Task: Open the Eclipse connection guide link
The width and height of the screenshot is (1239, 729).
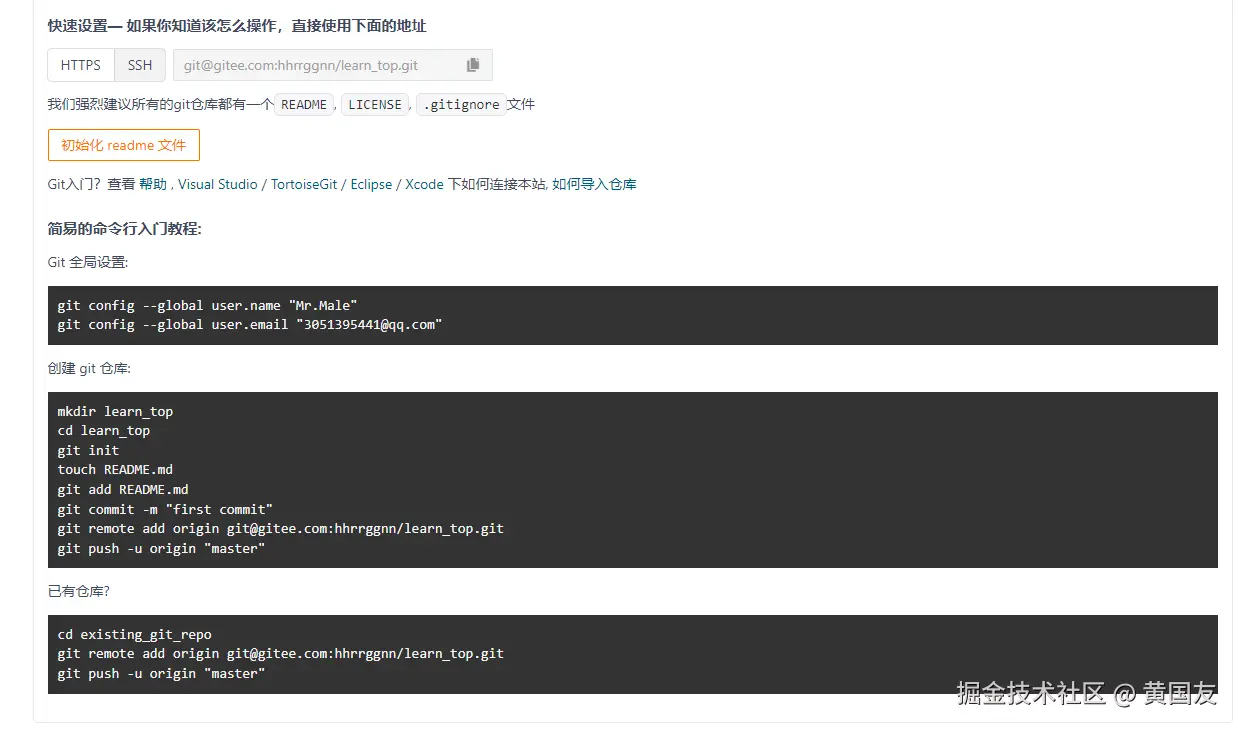Action: click(371, 184)
